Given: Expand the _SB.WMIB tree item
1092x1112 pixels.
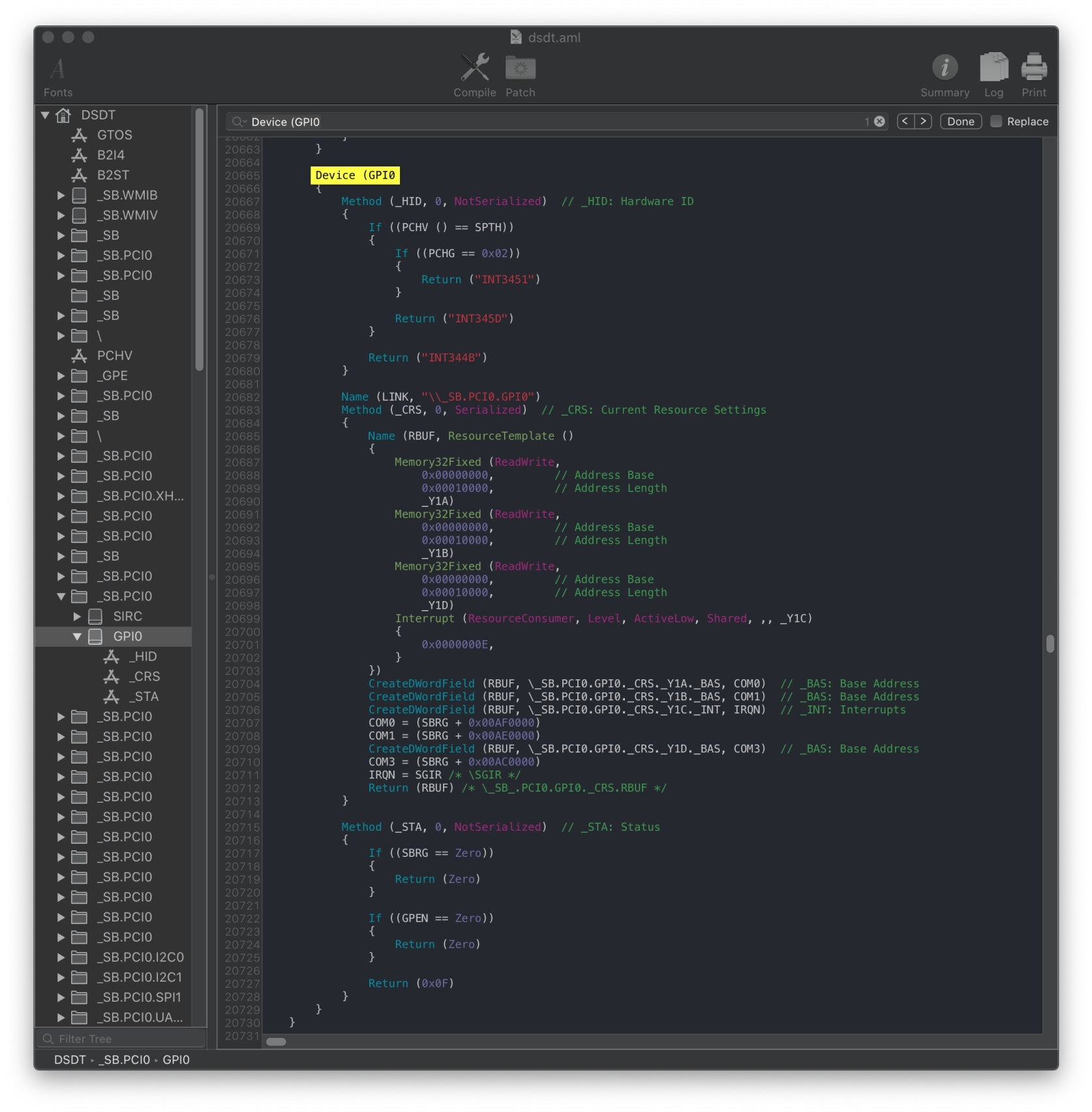Looking at the screenshot, I should coord(61,195).
